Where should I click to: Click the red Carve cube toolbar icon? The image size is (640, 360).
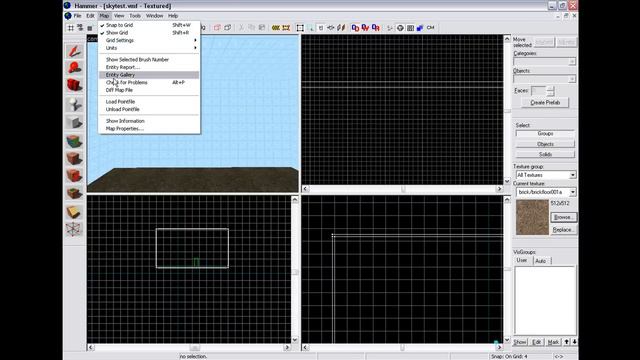pos(217,28)
